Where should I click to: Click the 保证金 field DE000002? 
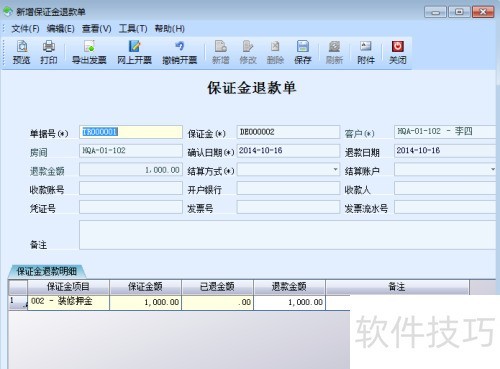tap(288, 132)
